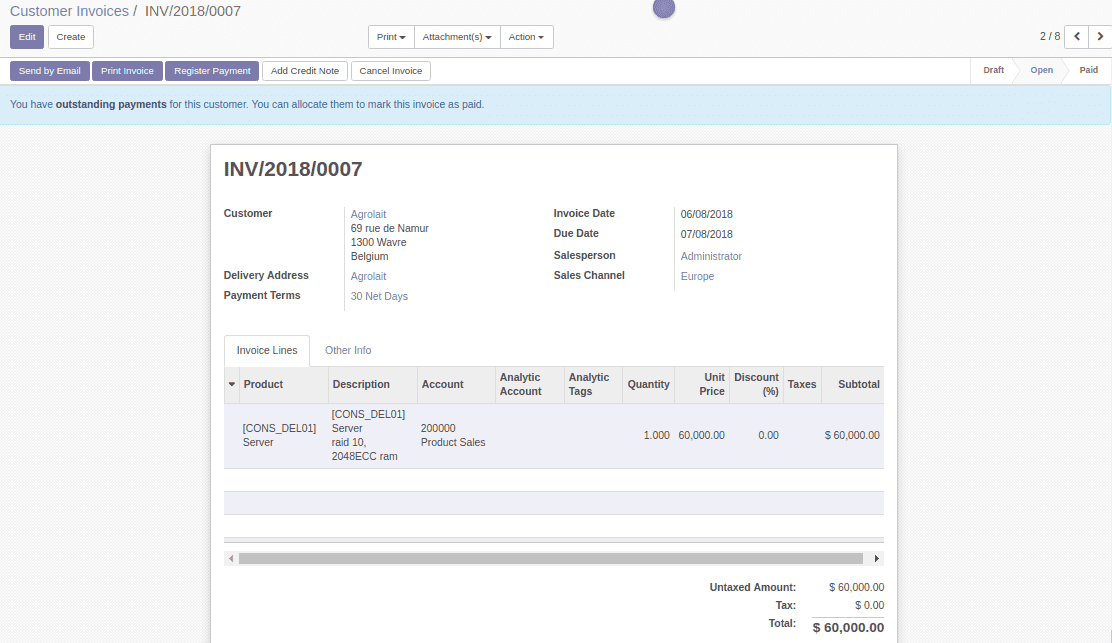Click the Edit button
Image resolution: width=1112 pixels, height=643 pixels.
coord(26,36)
